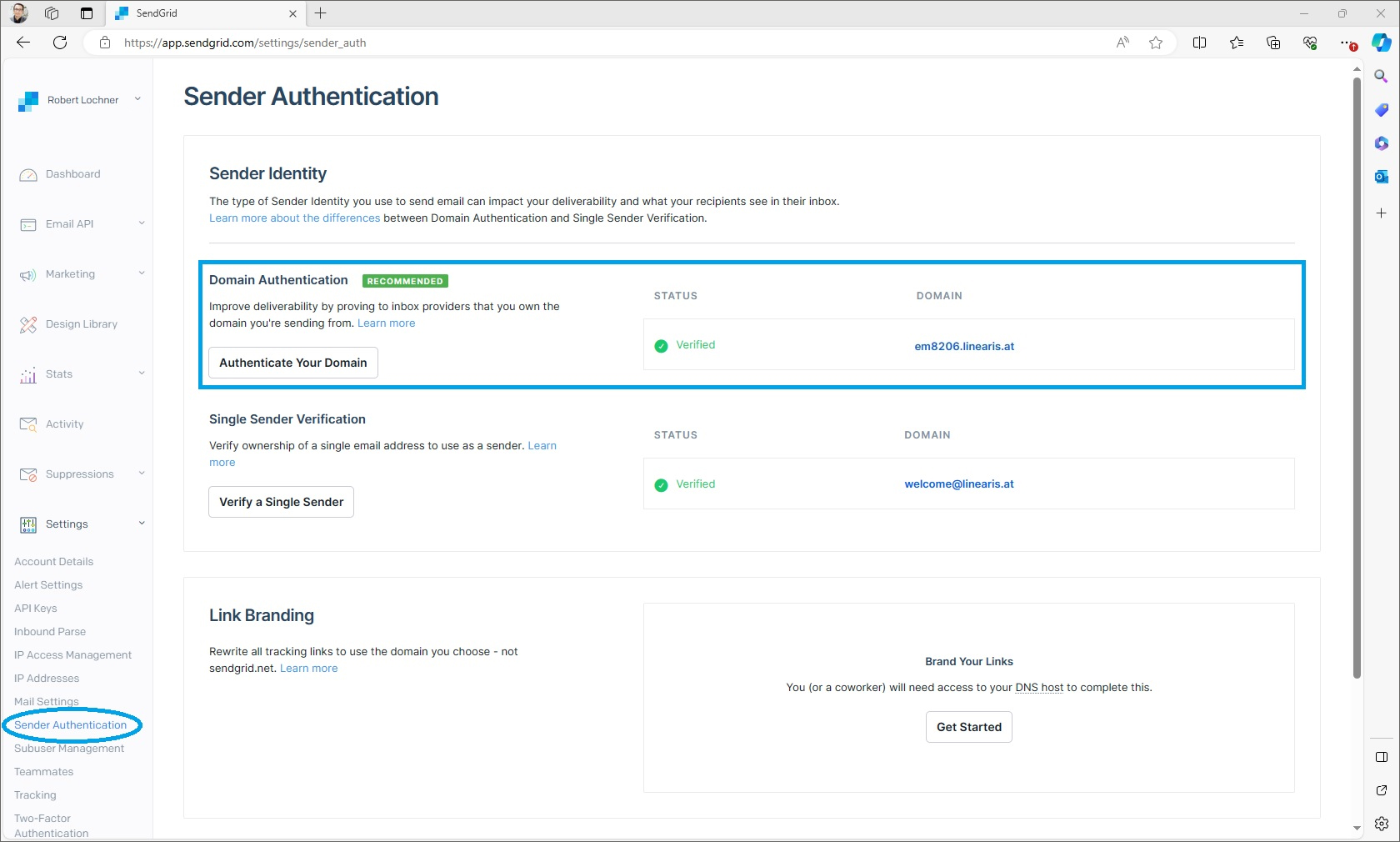The height and width of the screenshot is (842, 1400).
Task: Click the page vertical scrollbar thumb
Action: click(x=1357, y=377)
